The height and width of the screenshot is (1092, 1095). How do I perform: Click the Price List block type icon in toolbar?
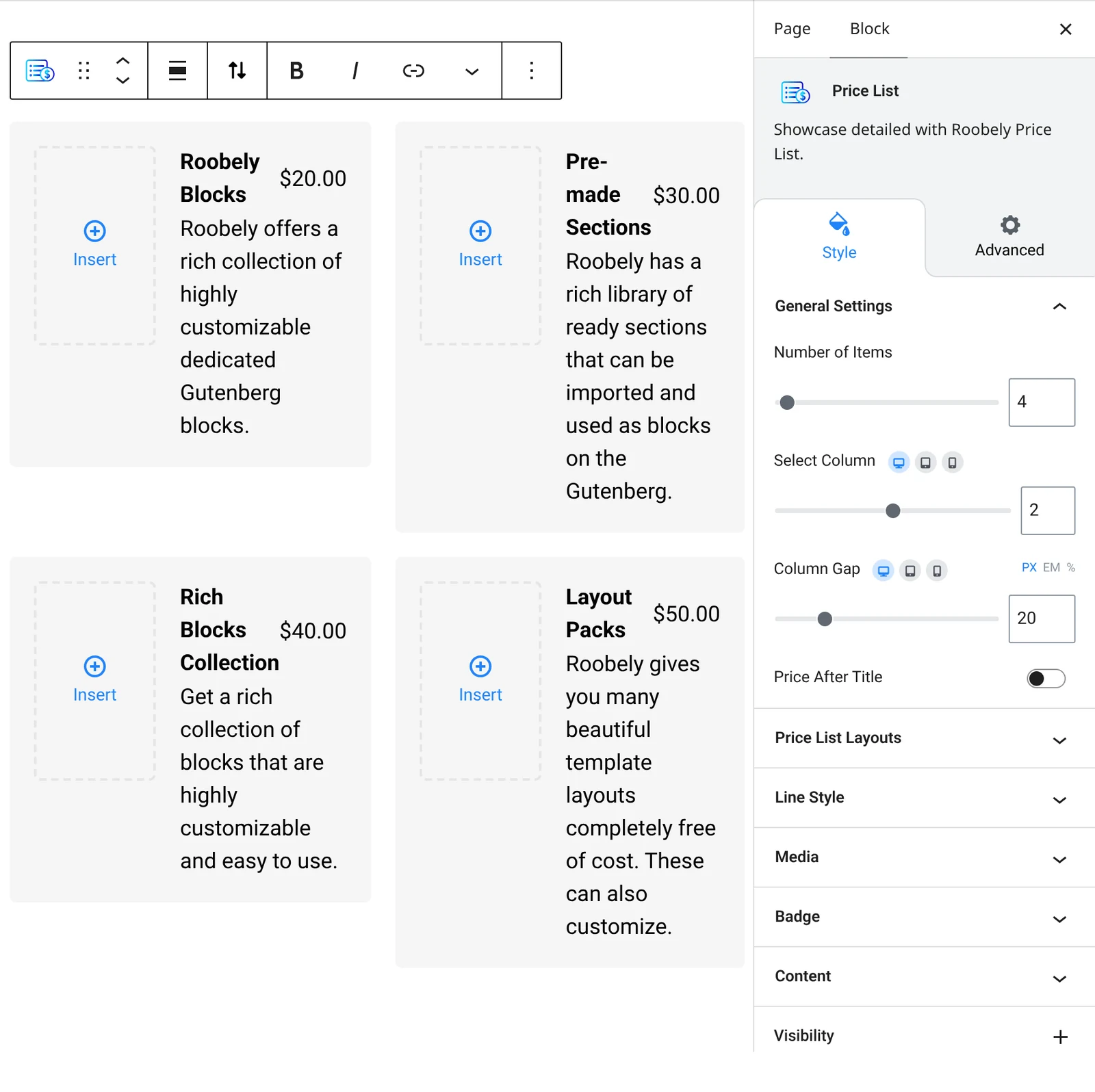(x=40, y=70)
